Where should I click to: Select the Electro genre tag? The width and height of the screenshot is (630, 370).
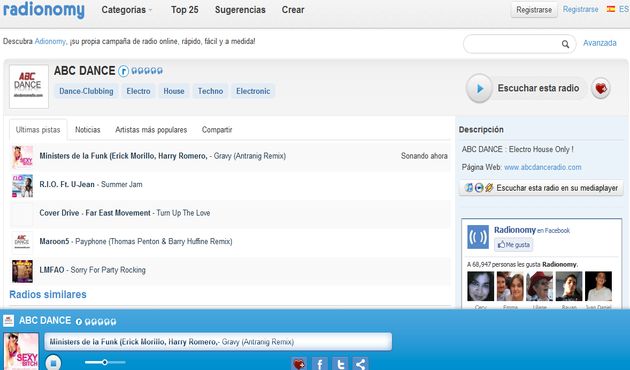coord(138,91)
